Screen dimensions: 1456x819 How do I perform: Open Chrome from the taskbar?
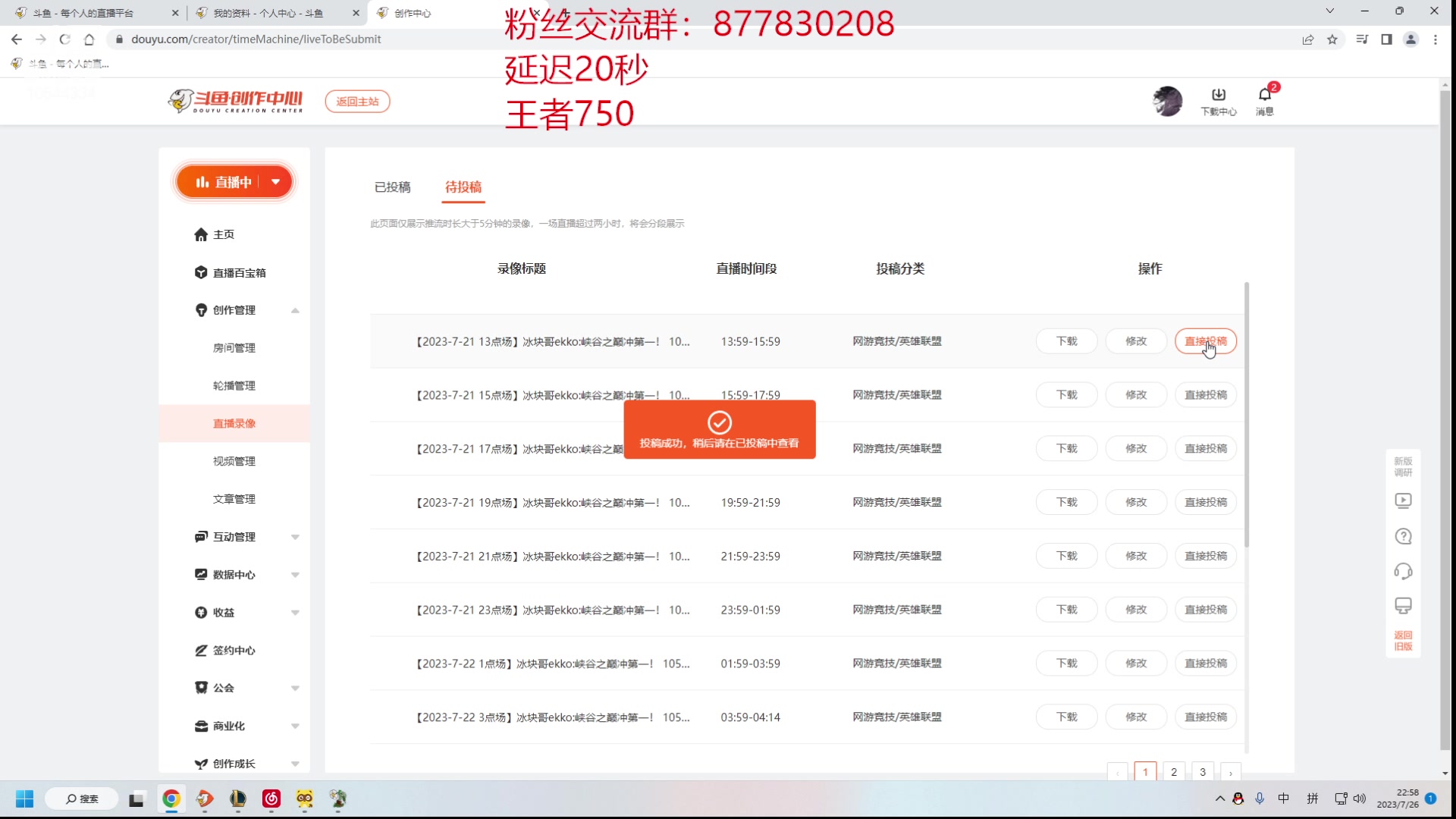pos(171,799)
